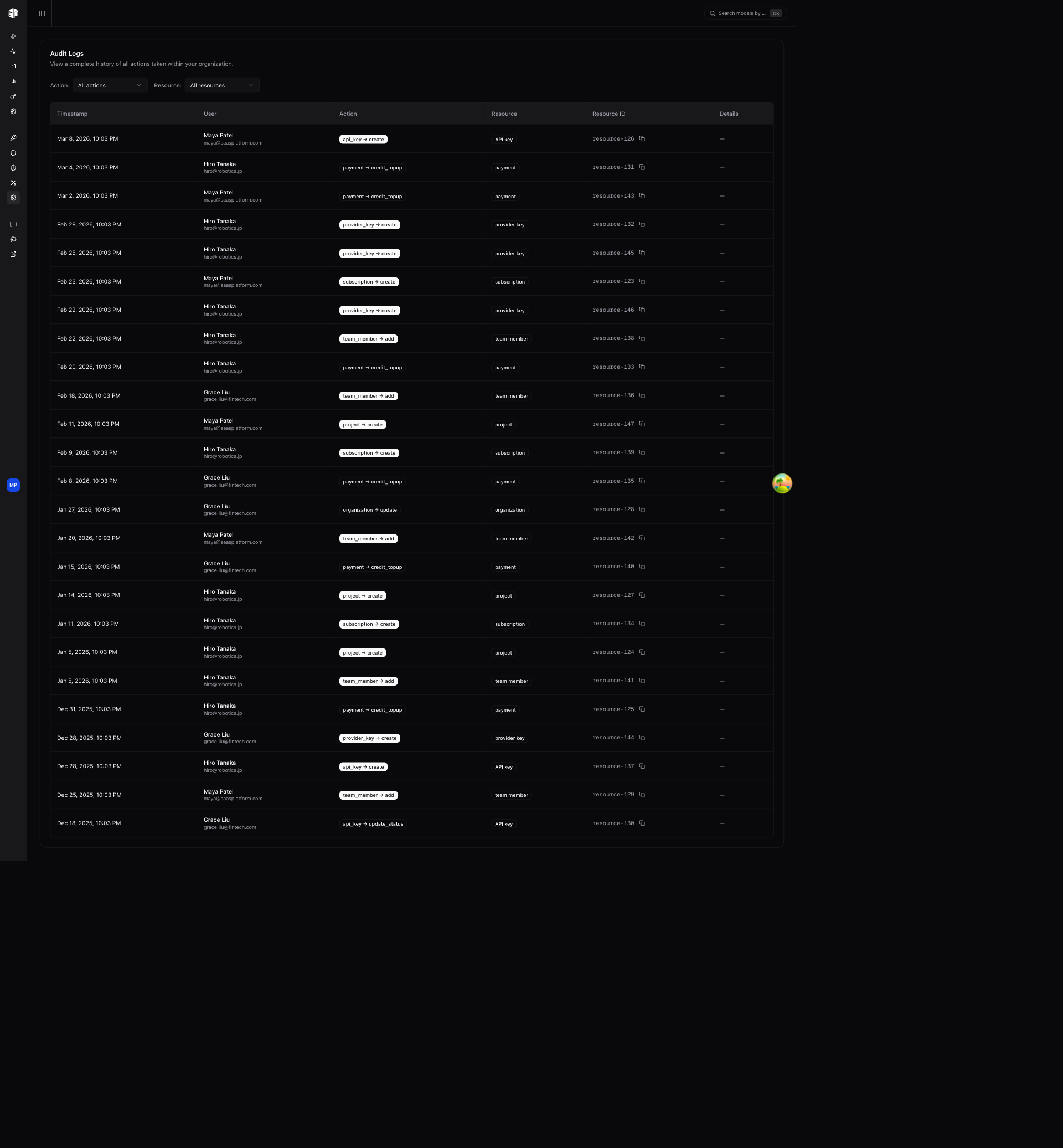
Task: Open the activity pulse icon
Action: pos(13,52)
